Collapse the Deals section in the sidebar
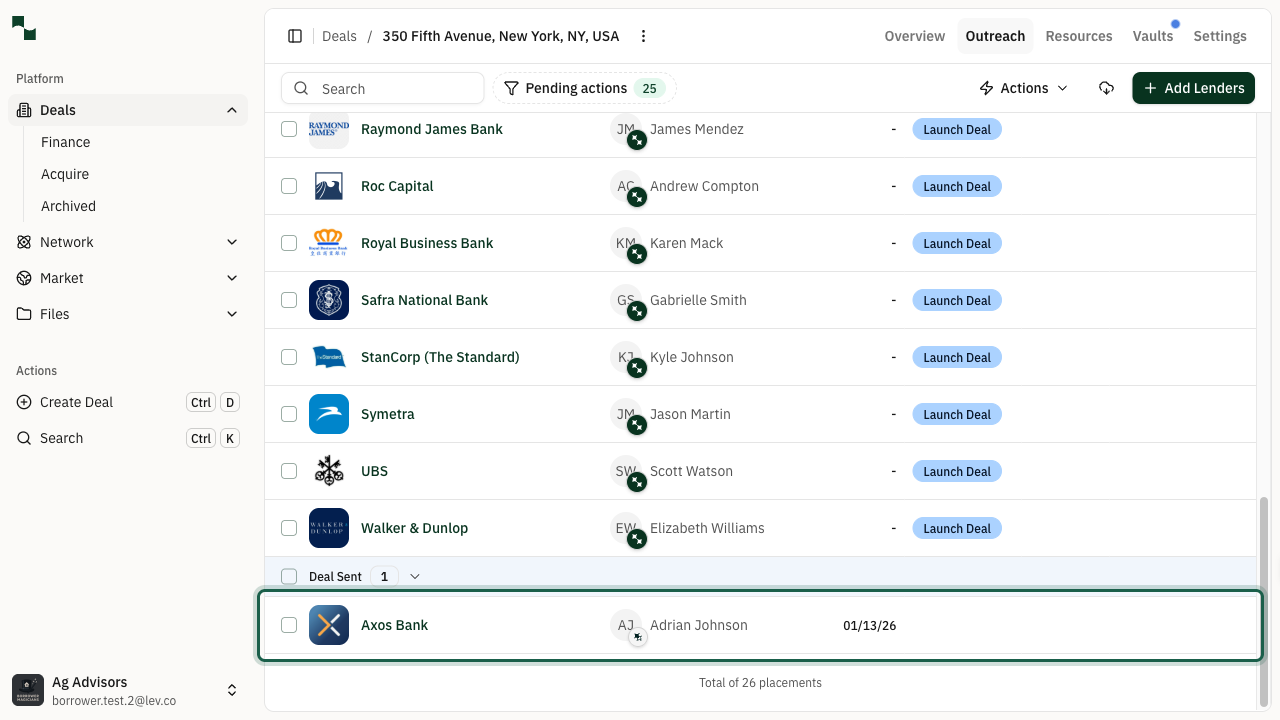This screenshot has height=720, width=1280. tap(232, 110)
